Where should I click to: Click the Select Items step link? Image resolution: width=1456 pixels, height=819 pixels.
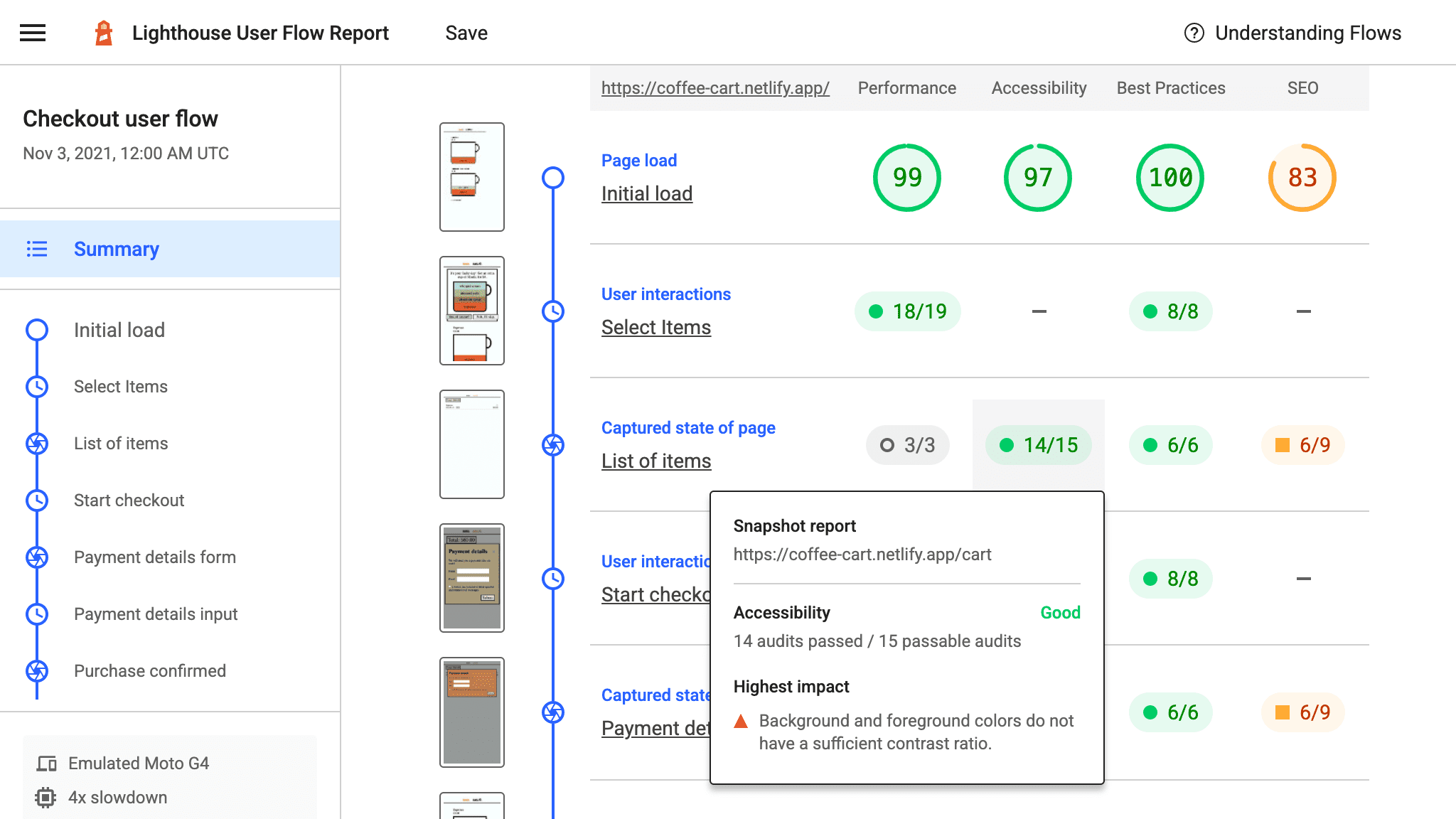pyautogui.click(x=121, y=386)
